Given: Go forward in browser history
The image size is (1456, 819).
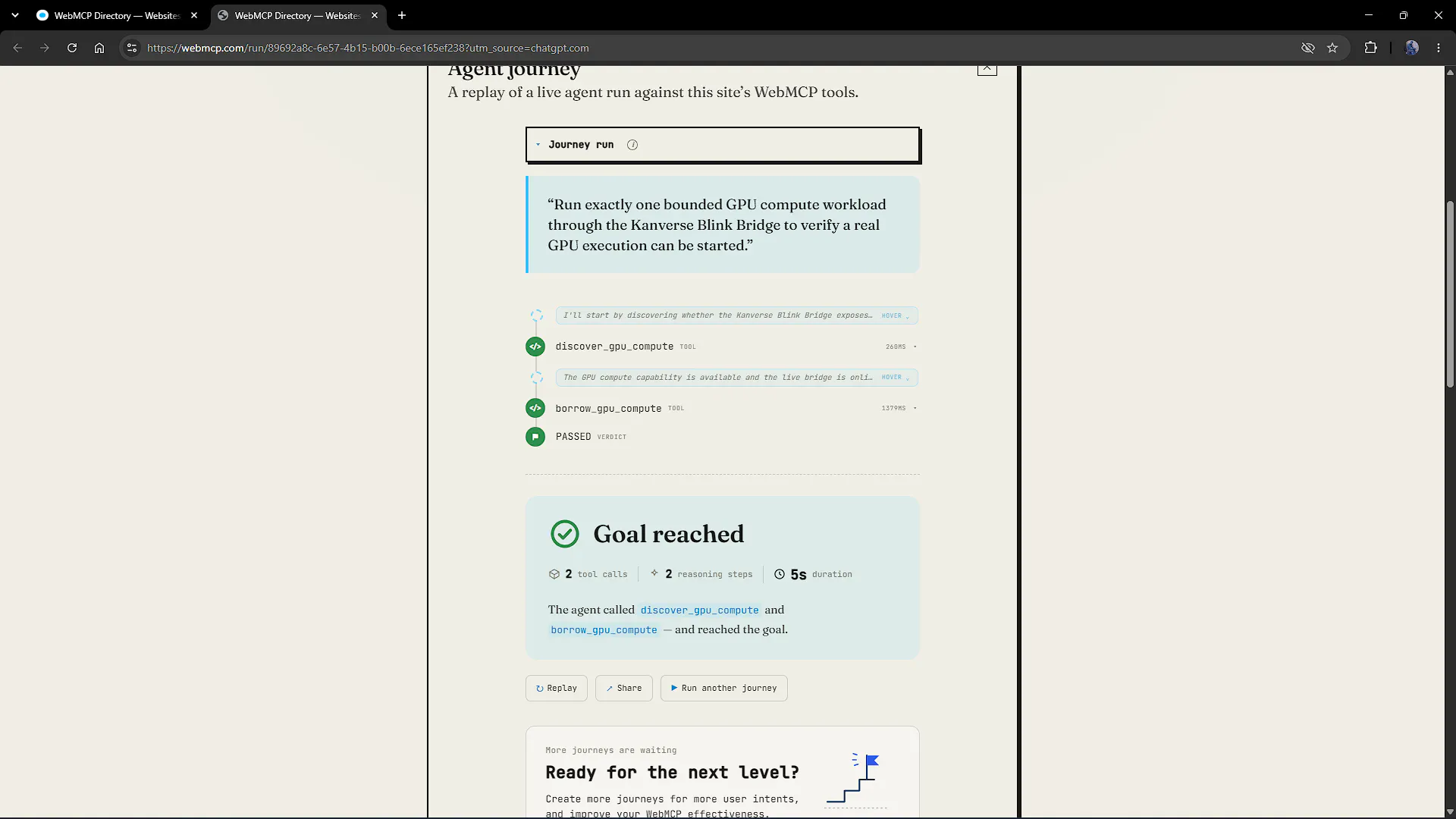Looking at the screenshot, I should [45, 48].
